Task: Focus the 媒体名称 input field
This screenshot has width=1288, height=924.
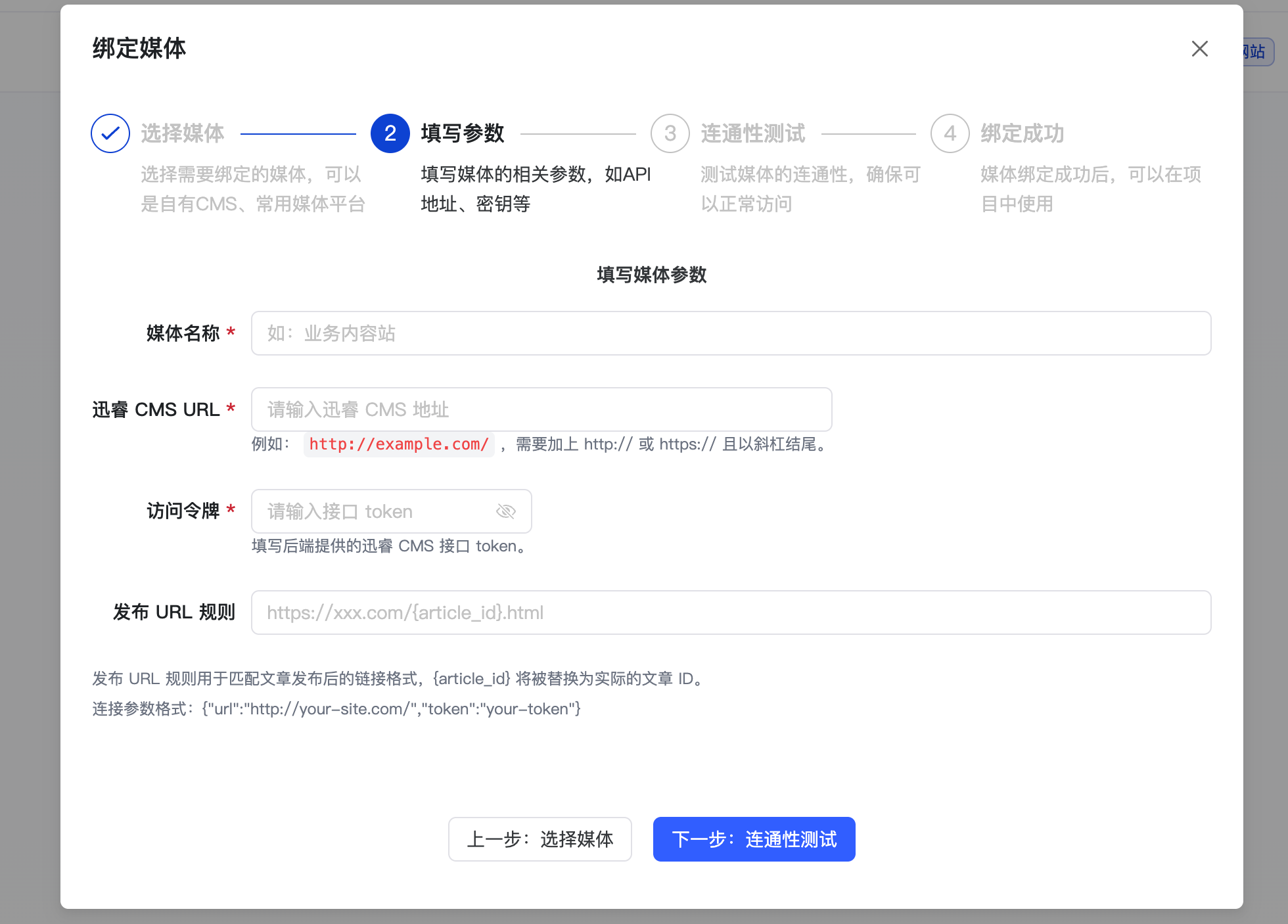Action: click(x=731, y=333)
